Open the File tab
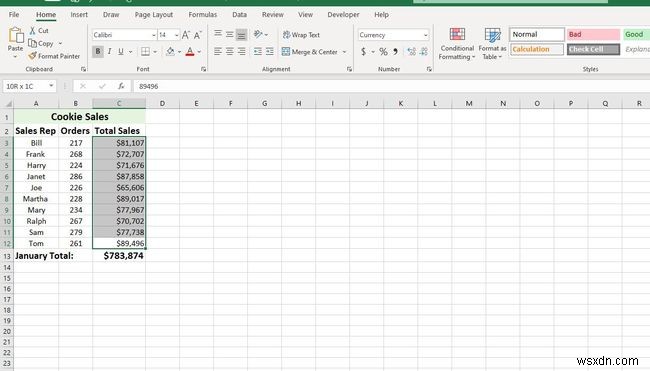Image resolution: width=650 pixels, height=371 pixels. coord(14,15)
